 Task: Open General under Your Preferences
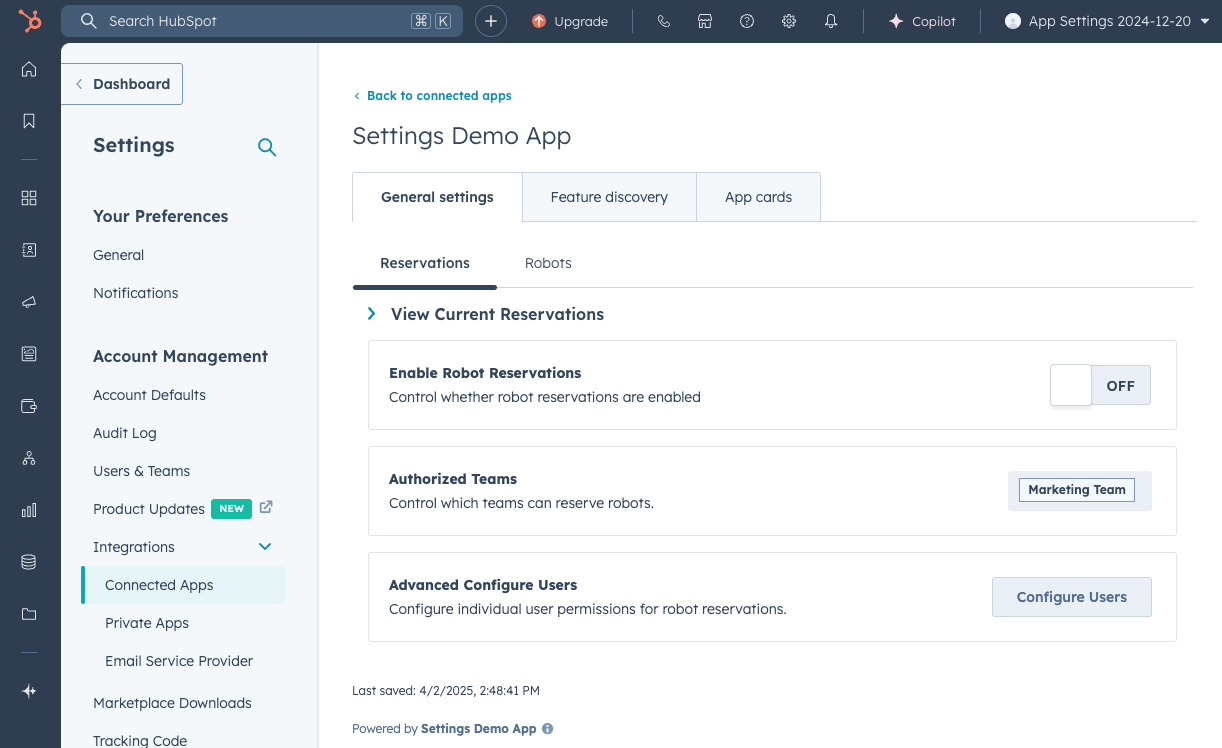coord(119,255)
